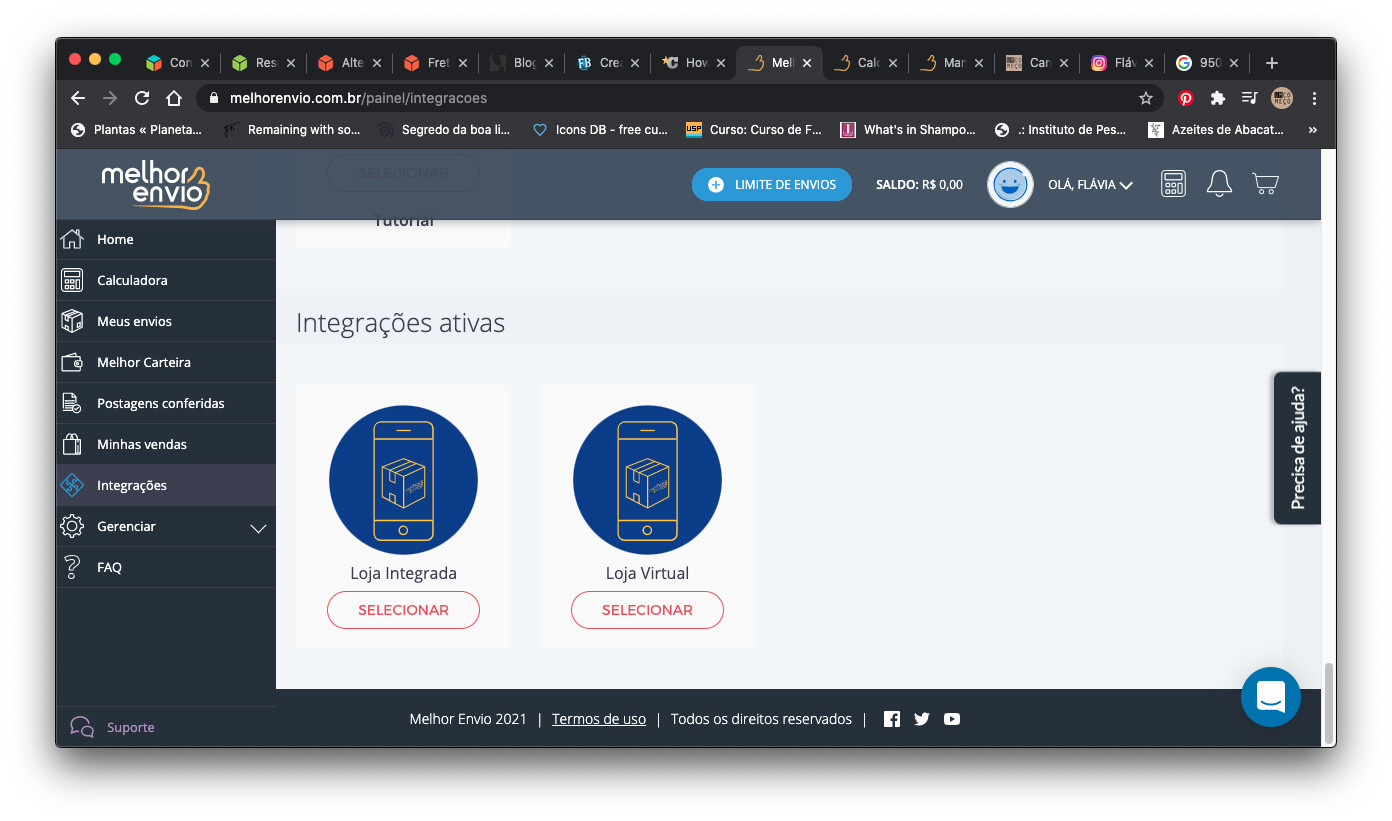Open notifications bell icon
The width and height of the screenshot is (1392, 821).
(1219, 184)
